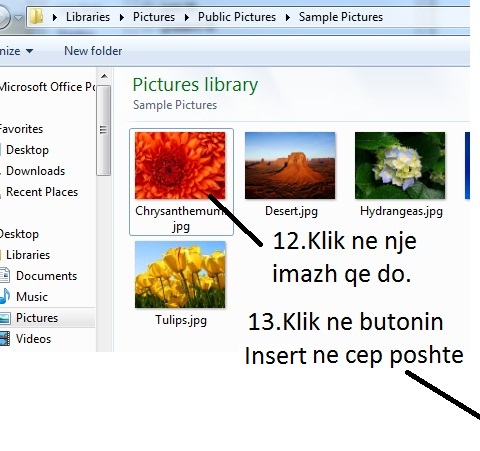Click the navigation pane scroll up arrow

click(104, 76)
